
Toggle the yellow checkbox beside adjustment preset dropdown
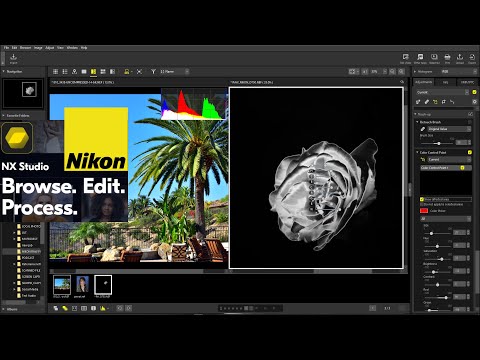click(x=474, y=92)
